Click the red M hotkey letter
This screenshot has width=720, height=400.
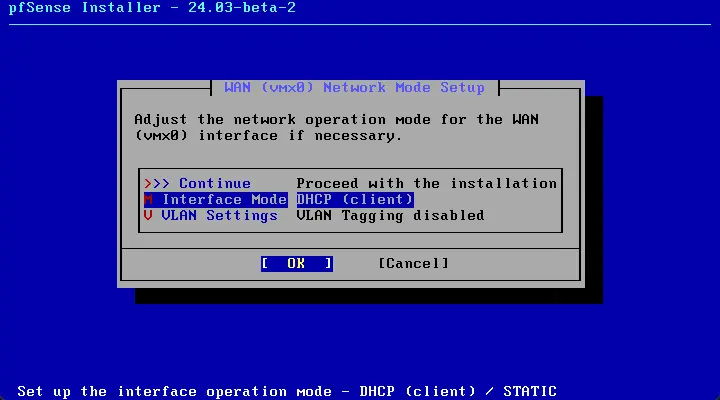coord(148,199)
